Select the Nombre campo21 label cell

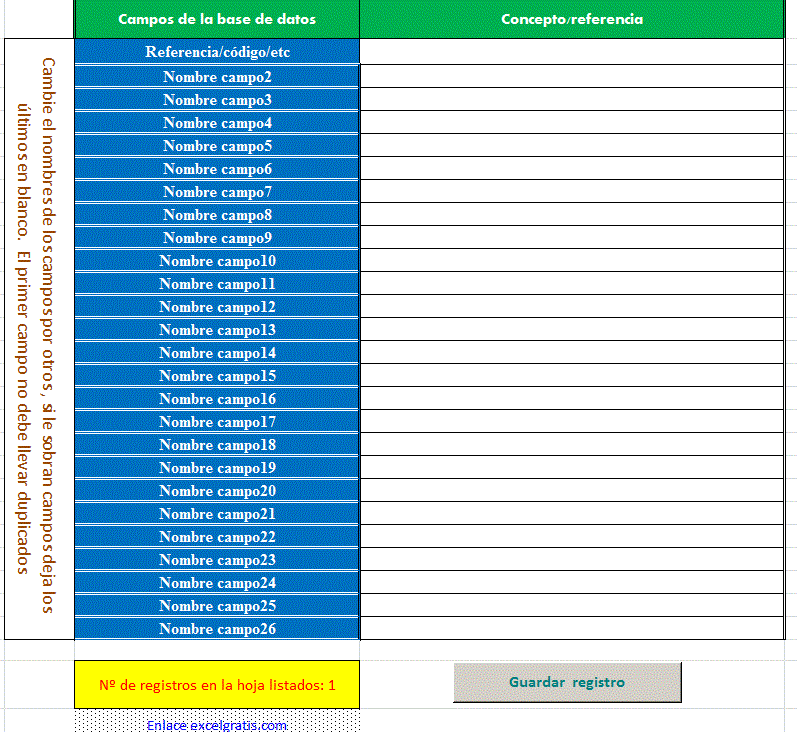pyautogui.click(x=217, y=513)
